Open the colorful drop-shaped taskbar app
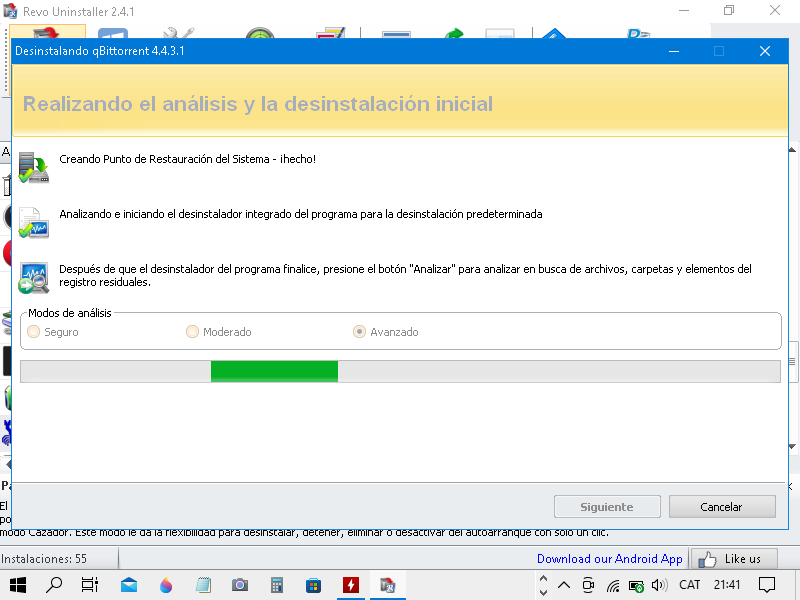 166,585
